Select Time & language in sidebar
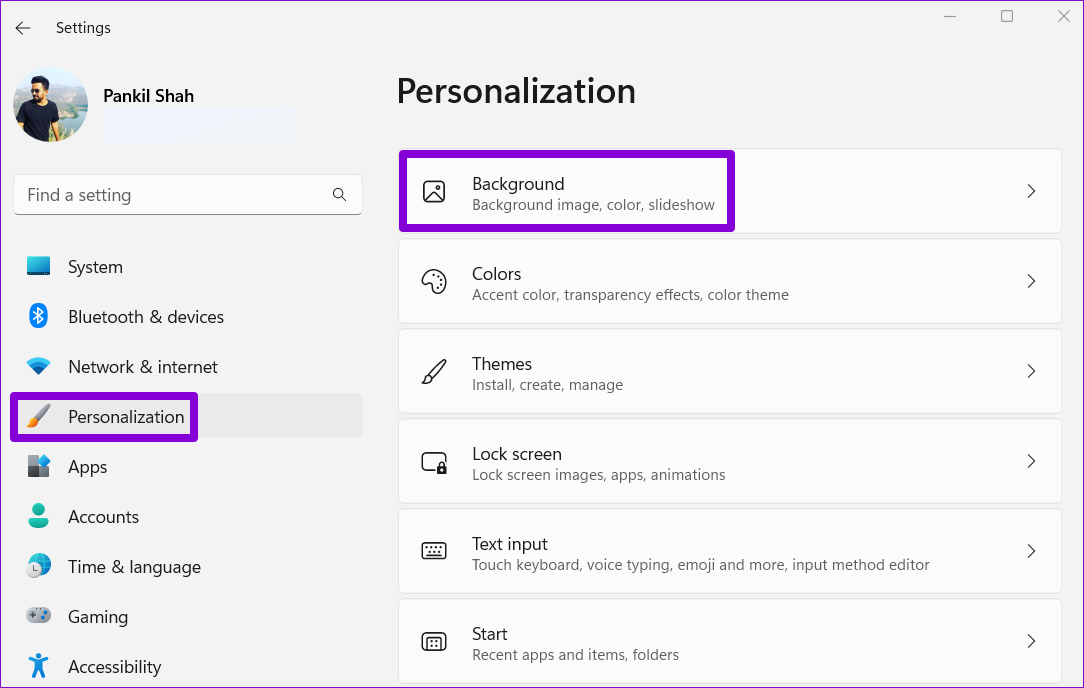The width and height of the screenshot is (1084, 688). point(134,567)
